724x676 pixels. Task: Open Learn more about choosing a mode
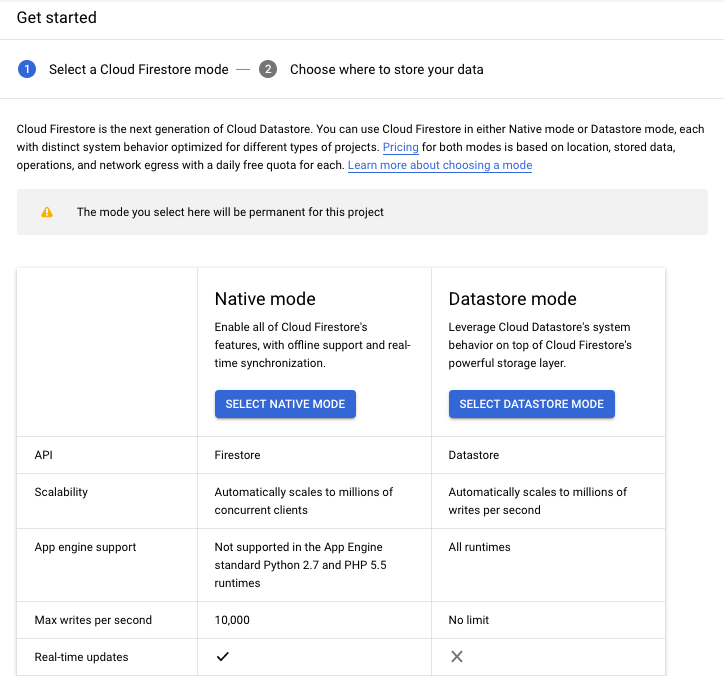click(x=440, y=165)
